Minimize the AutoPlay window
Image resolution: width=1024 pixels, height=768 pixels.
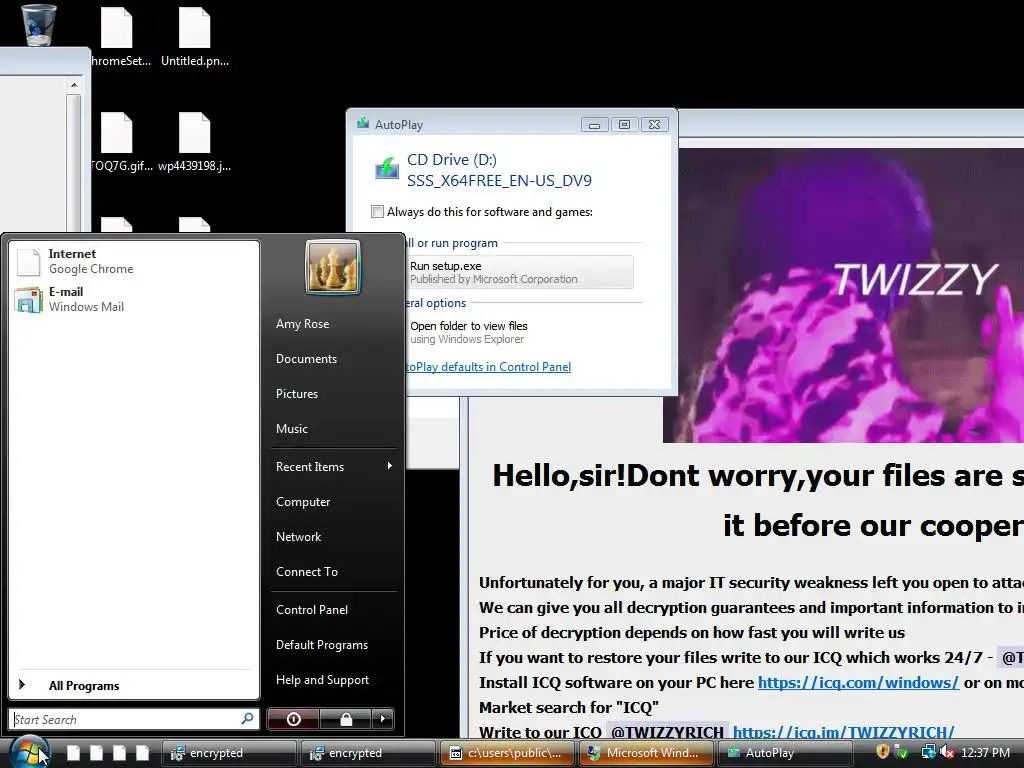[x=594, y=125]
